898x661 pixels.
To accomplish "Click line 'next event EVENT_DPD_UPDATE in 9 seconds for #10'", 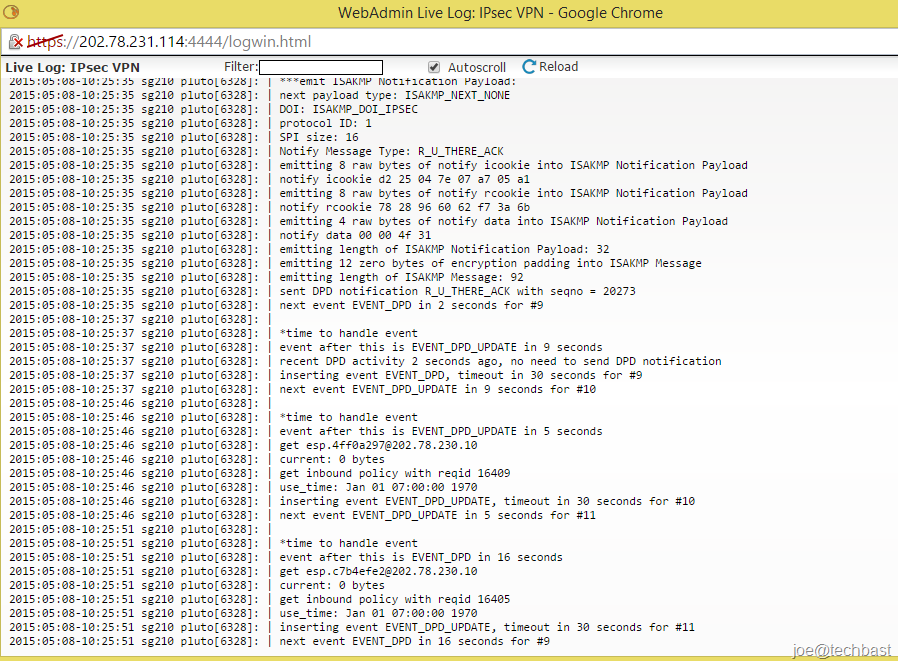I will click(x=438, y=389).
